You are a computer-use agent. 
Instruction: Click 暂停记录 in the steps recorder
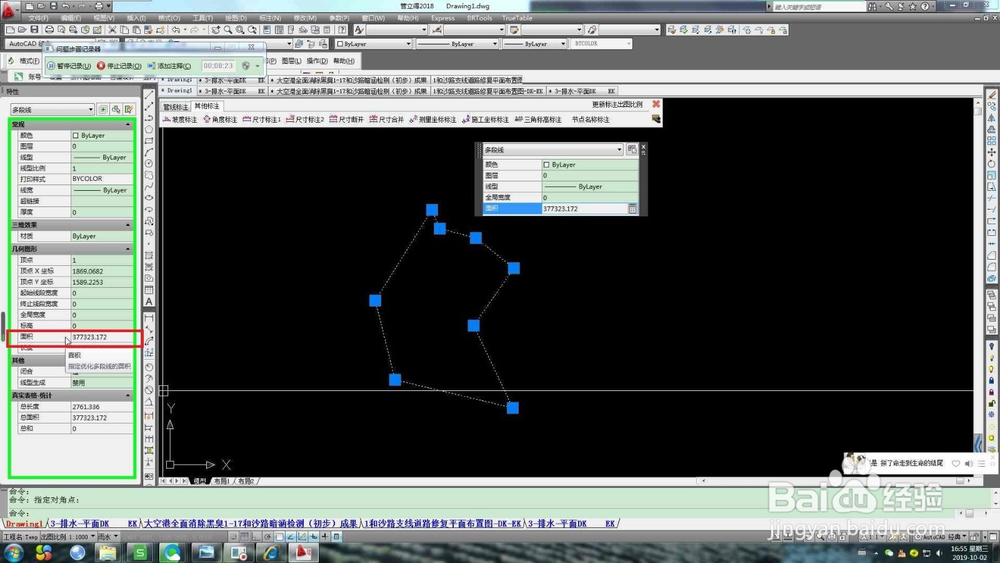click(x=69, y=66)
